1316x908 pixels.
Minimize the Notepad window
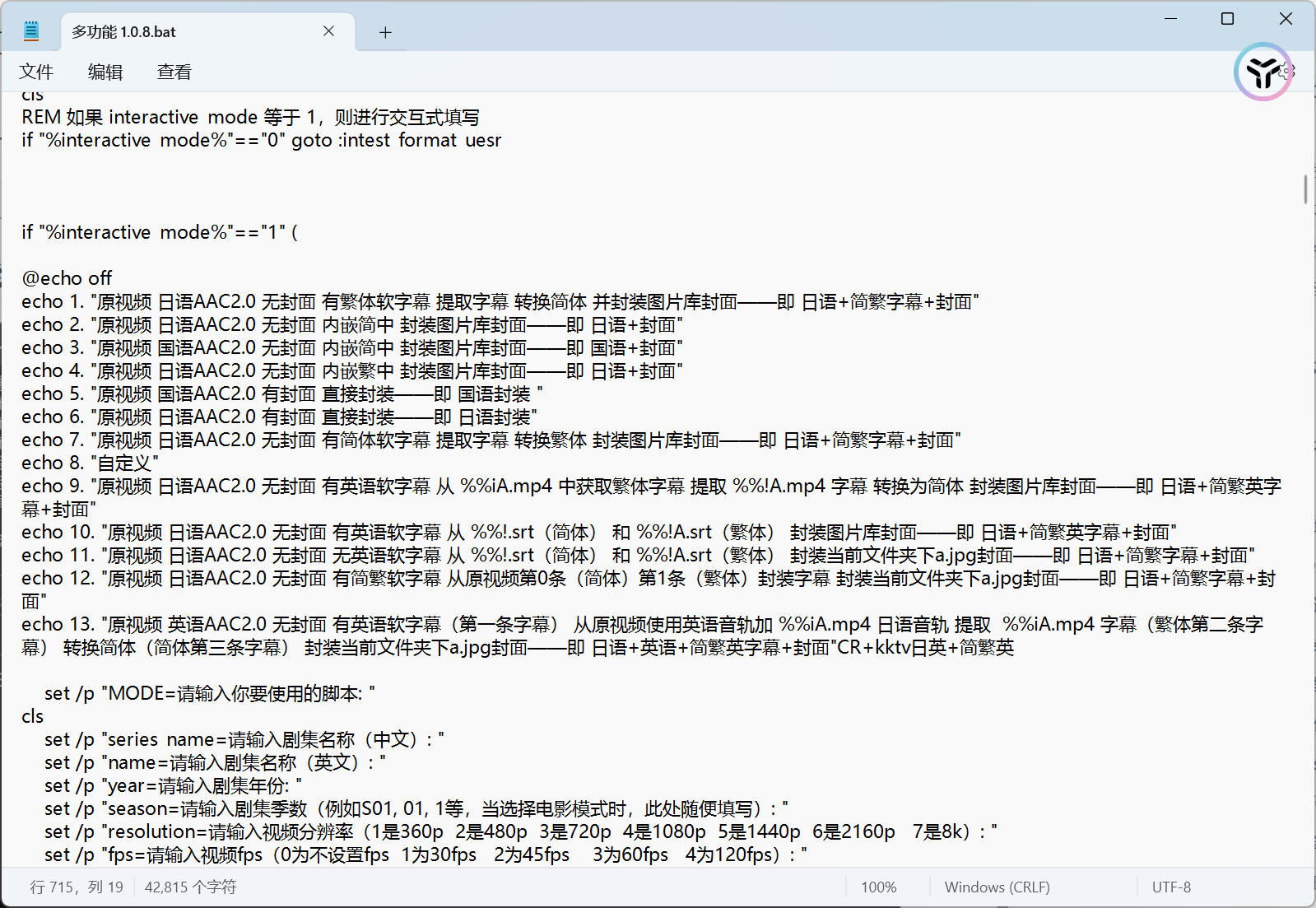tap(1170, 19)
